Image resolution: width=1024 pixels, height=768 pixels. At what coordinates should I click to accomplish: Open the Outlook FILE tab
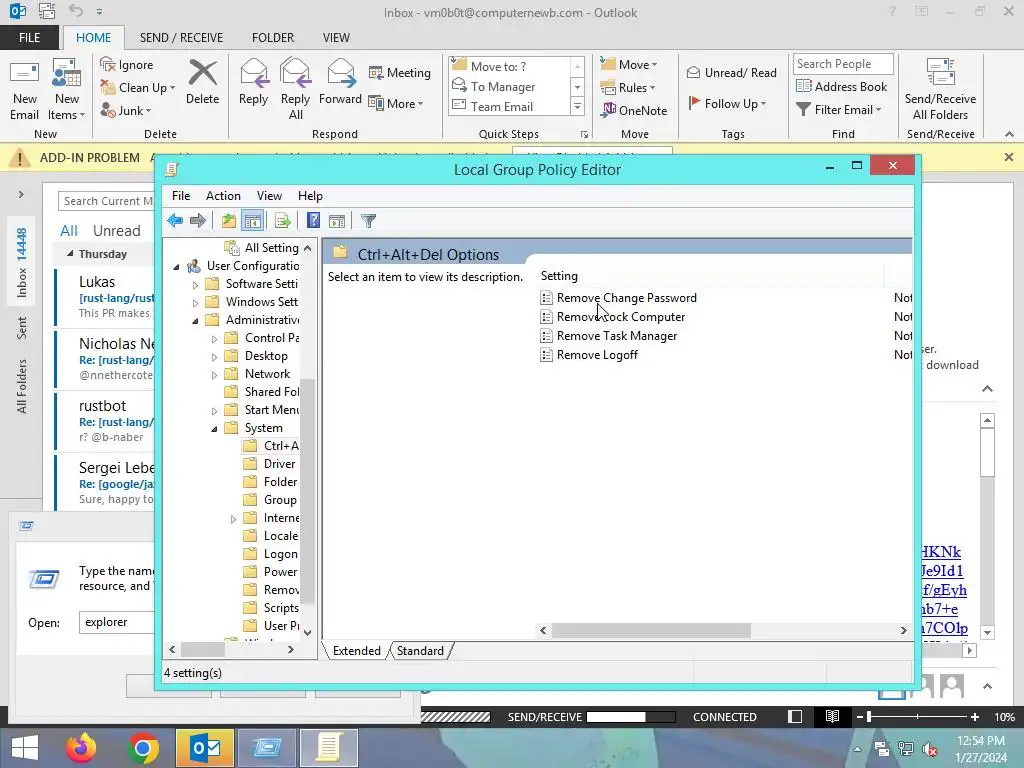click(29, 38)
